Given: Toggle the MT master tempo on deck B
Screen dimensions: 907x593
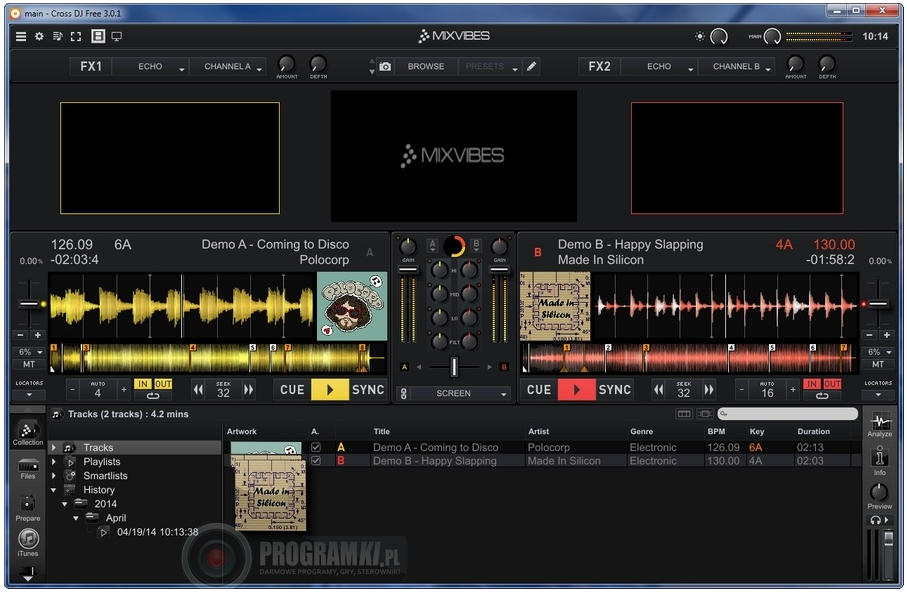Looking at the screenshot, I should coord(877,364).
